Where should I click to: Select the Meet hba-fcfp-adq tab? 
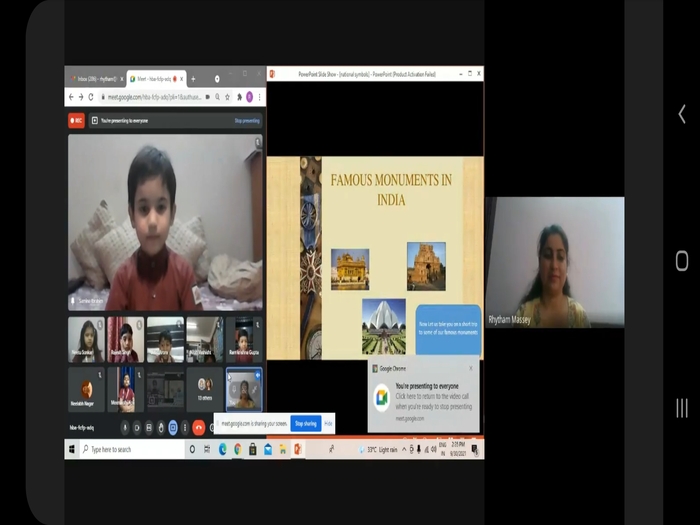(154, 79)
